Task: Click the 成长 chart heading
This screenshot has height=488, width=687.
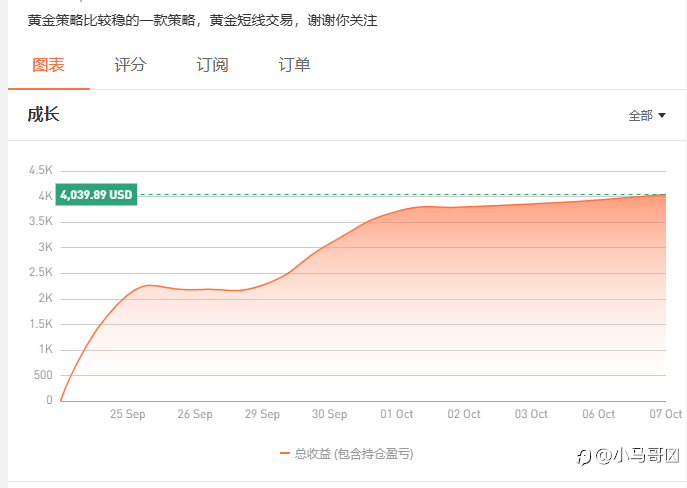Action: [43, 114]
